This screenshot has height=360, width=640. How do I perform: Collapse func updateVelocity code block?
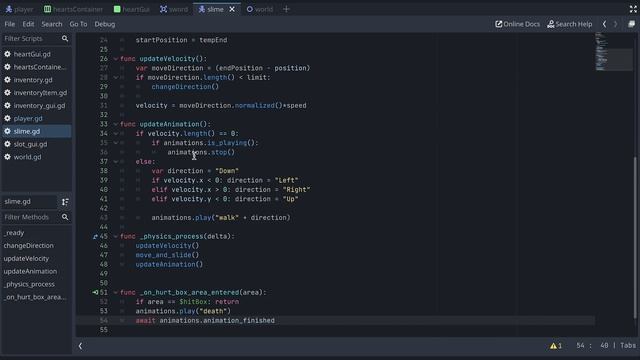pos(116,59)
